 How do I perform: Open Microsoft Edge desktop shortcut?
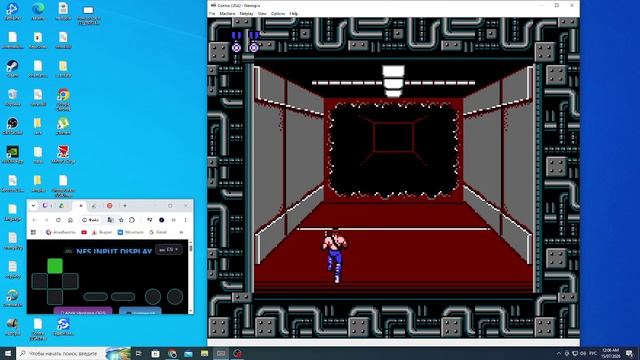[x=38, y=11]
